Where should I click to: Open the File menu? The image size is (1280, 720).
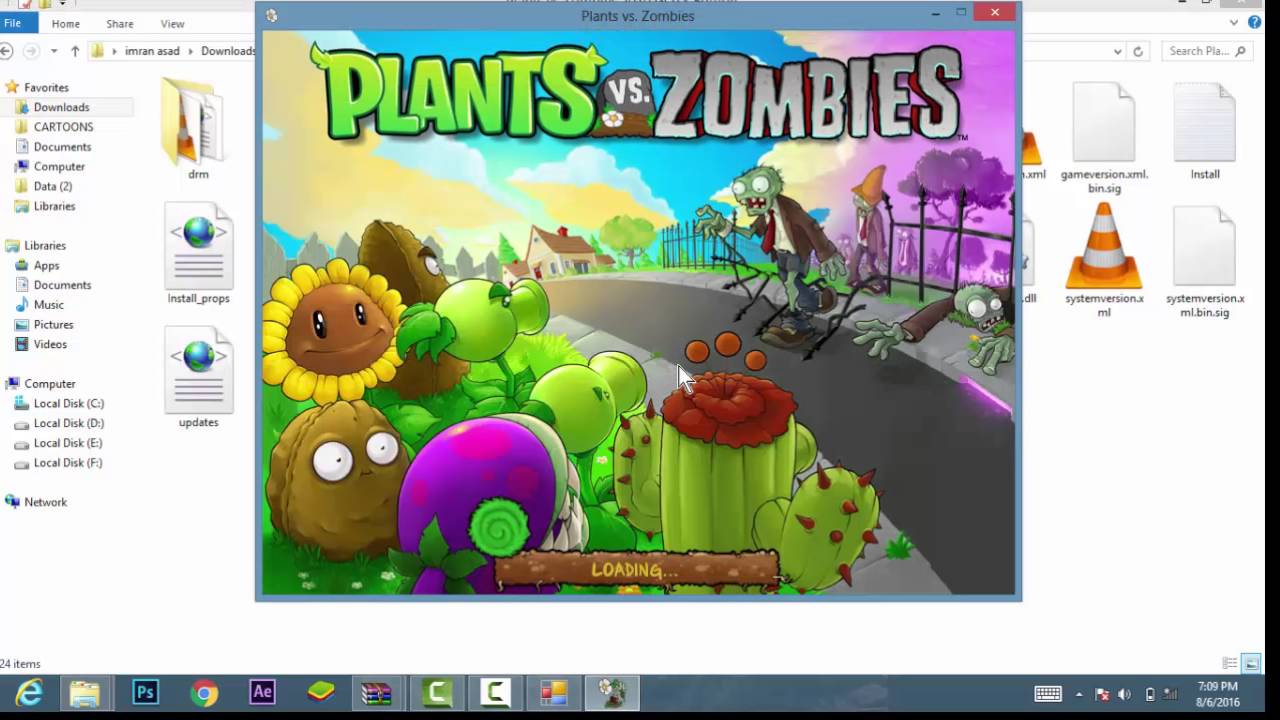click(x=13, y=23)
